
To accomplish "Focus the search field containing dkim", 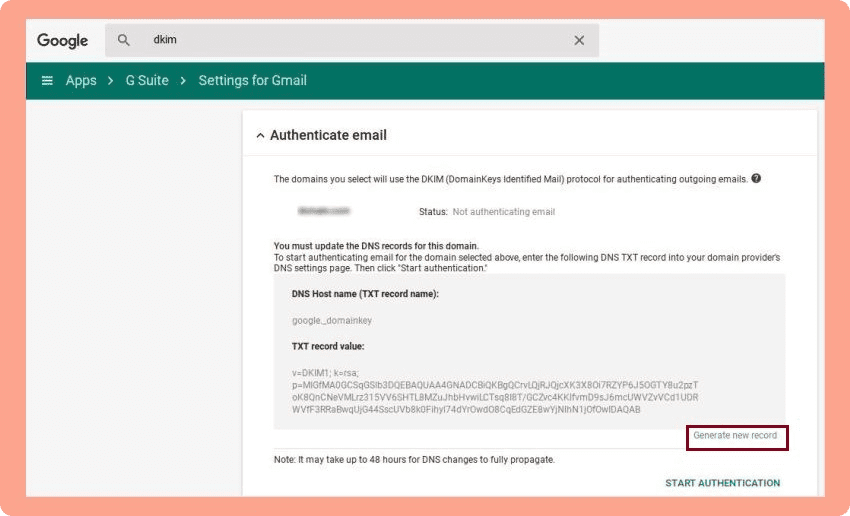I will pos(352,40).
